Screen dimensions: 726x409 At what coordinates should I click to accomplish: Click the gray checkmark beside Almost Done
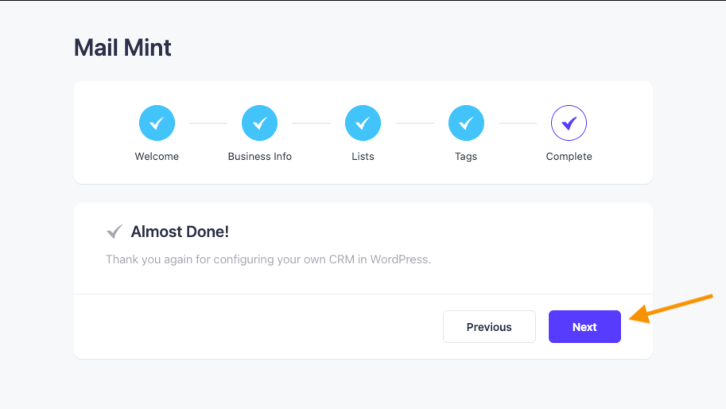(x=114, y=231)
